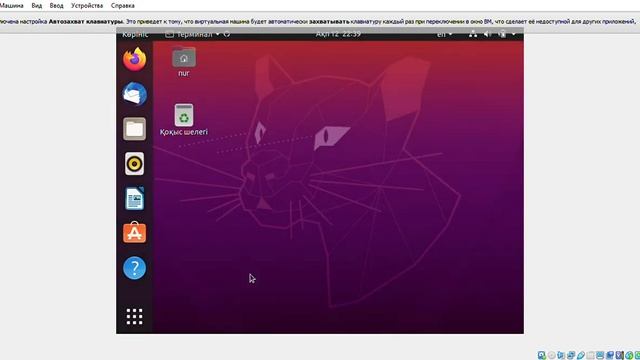Viewport: 640px width, 360px height.
Task: Open the Help question mark icon
Action: tap(135, 268)
